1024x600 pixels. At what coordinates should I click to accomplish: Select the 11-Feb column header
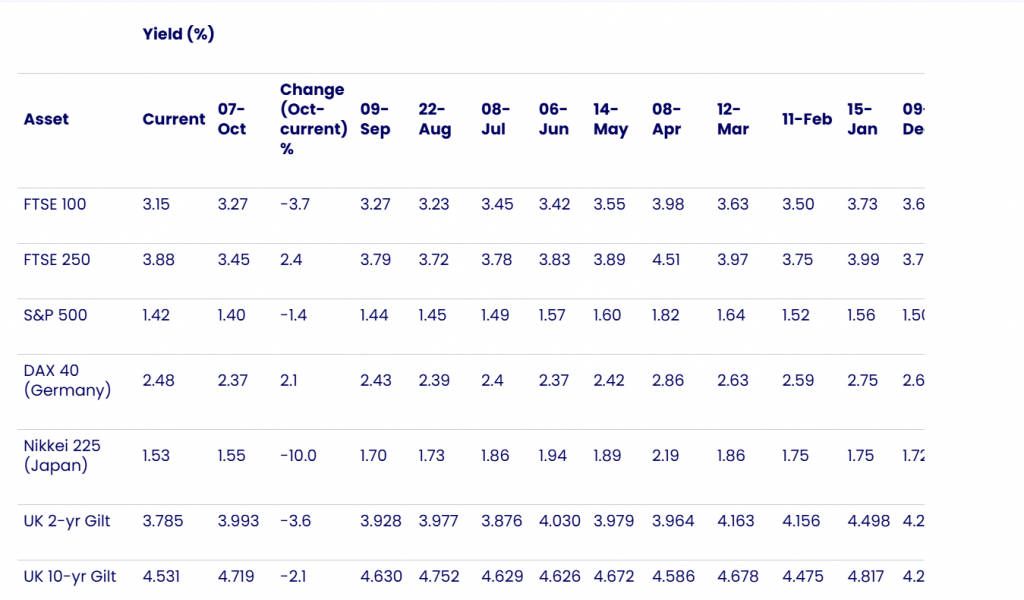coord(807,119)
